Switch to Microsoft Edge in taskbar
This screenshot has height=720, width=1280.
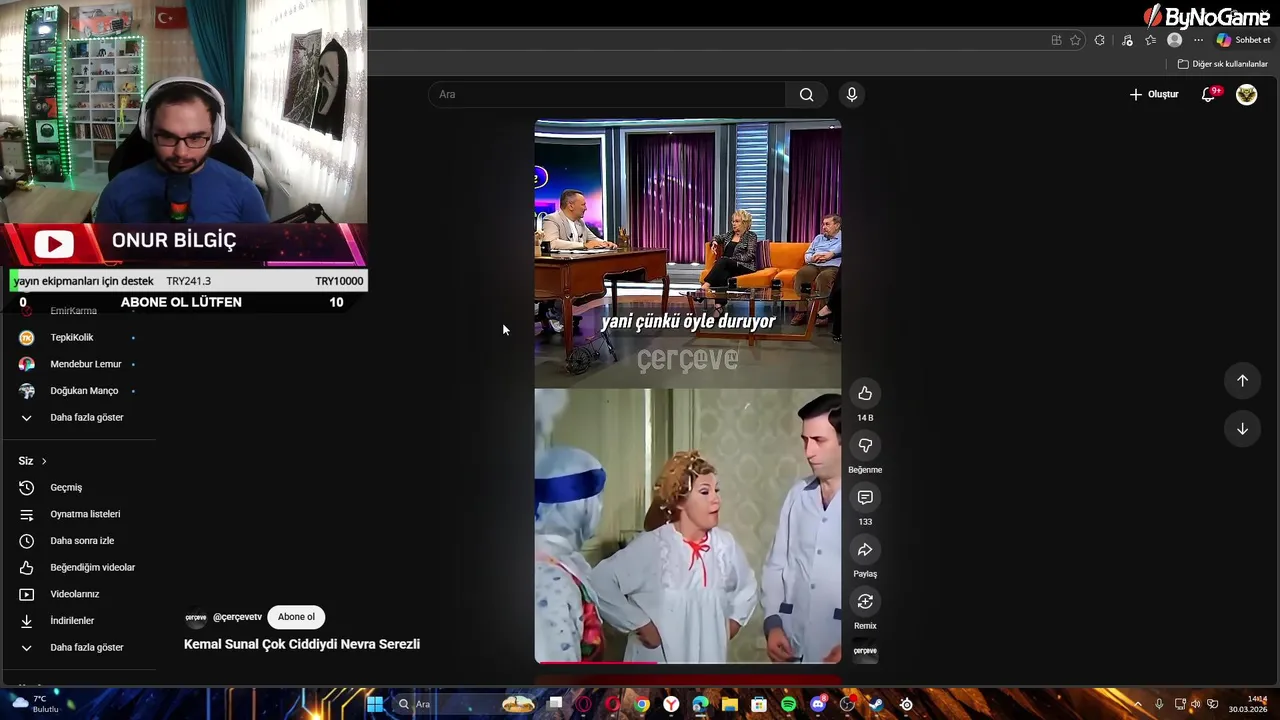(x=700, y=704)
